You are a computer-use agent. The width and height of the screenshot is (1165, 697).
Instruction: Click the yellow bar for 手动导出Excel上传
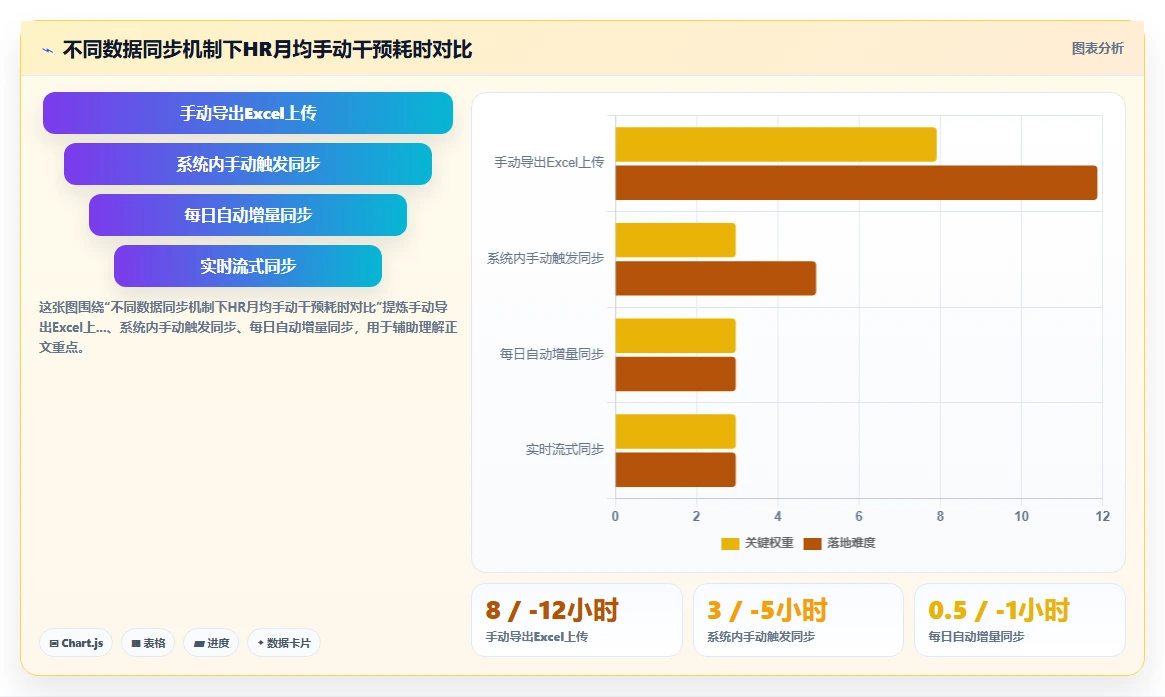point(776,145)
